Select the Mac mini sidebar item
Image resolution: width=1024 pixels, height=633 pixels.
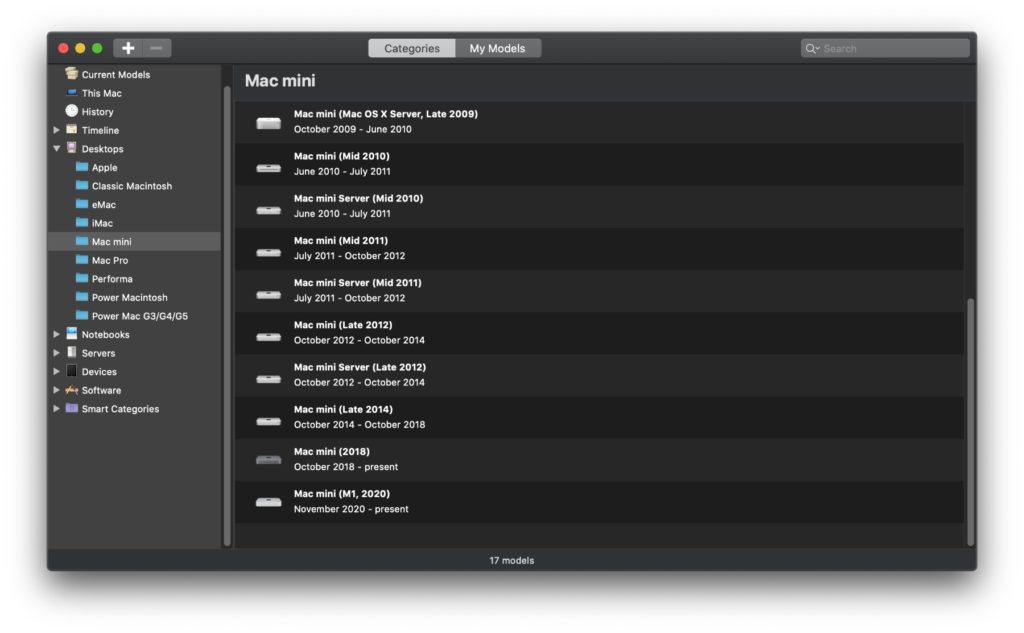point(135,241)
